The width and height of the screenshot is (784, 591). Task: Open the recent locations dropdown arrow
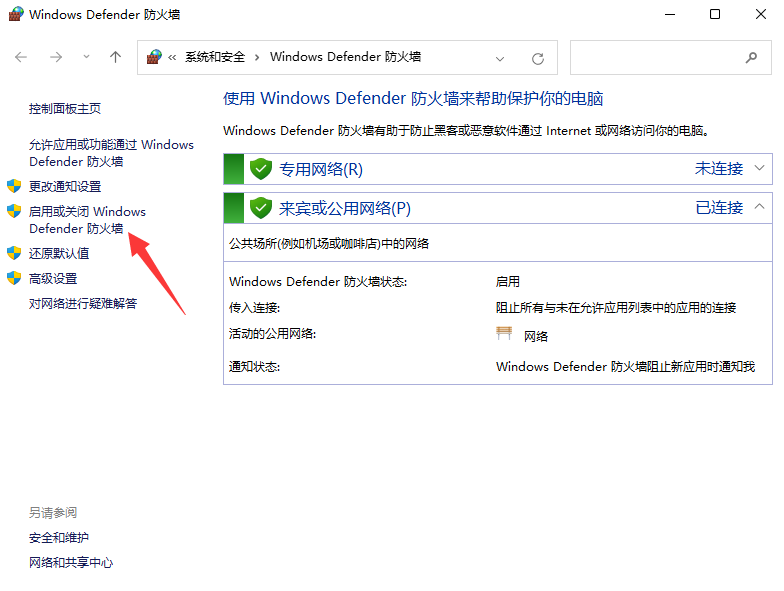86,57
